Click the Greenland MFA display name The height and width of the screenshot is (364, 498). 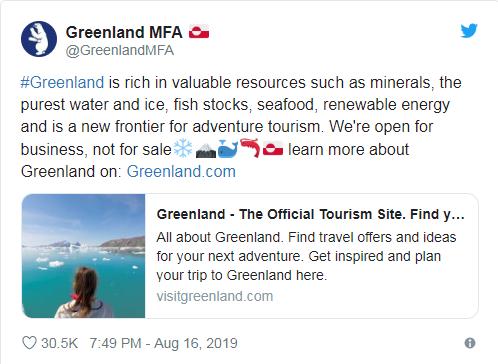pyautogui.click(x=124, y=32)
